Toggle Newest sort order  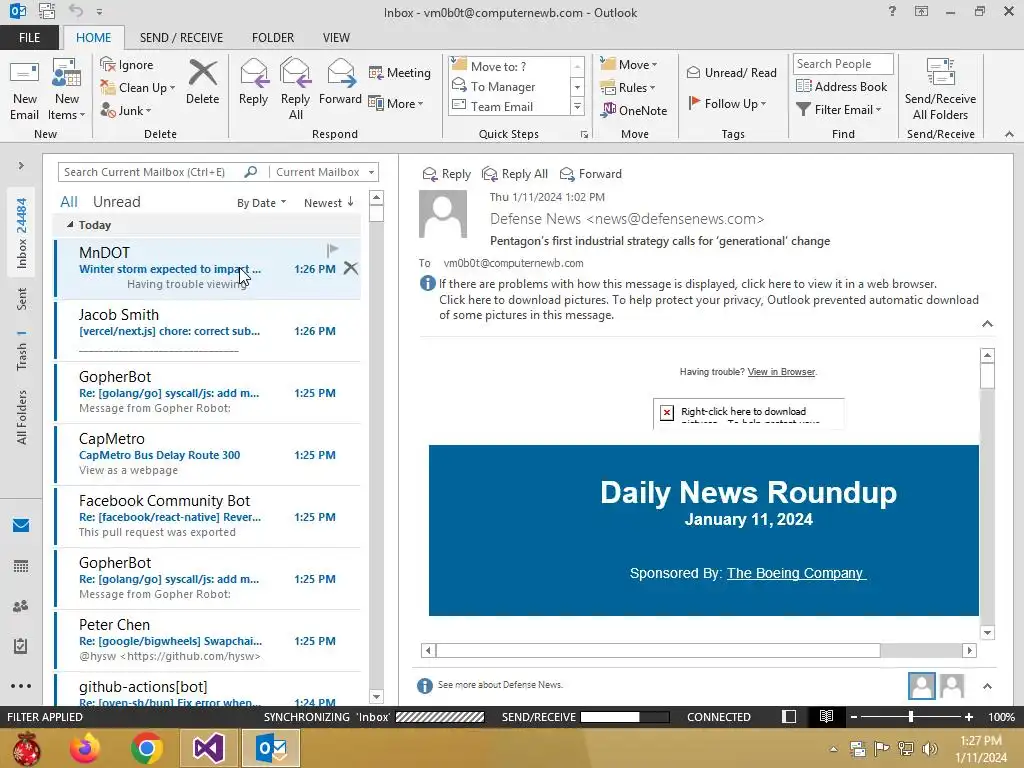coord(328,203)
